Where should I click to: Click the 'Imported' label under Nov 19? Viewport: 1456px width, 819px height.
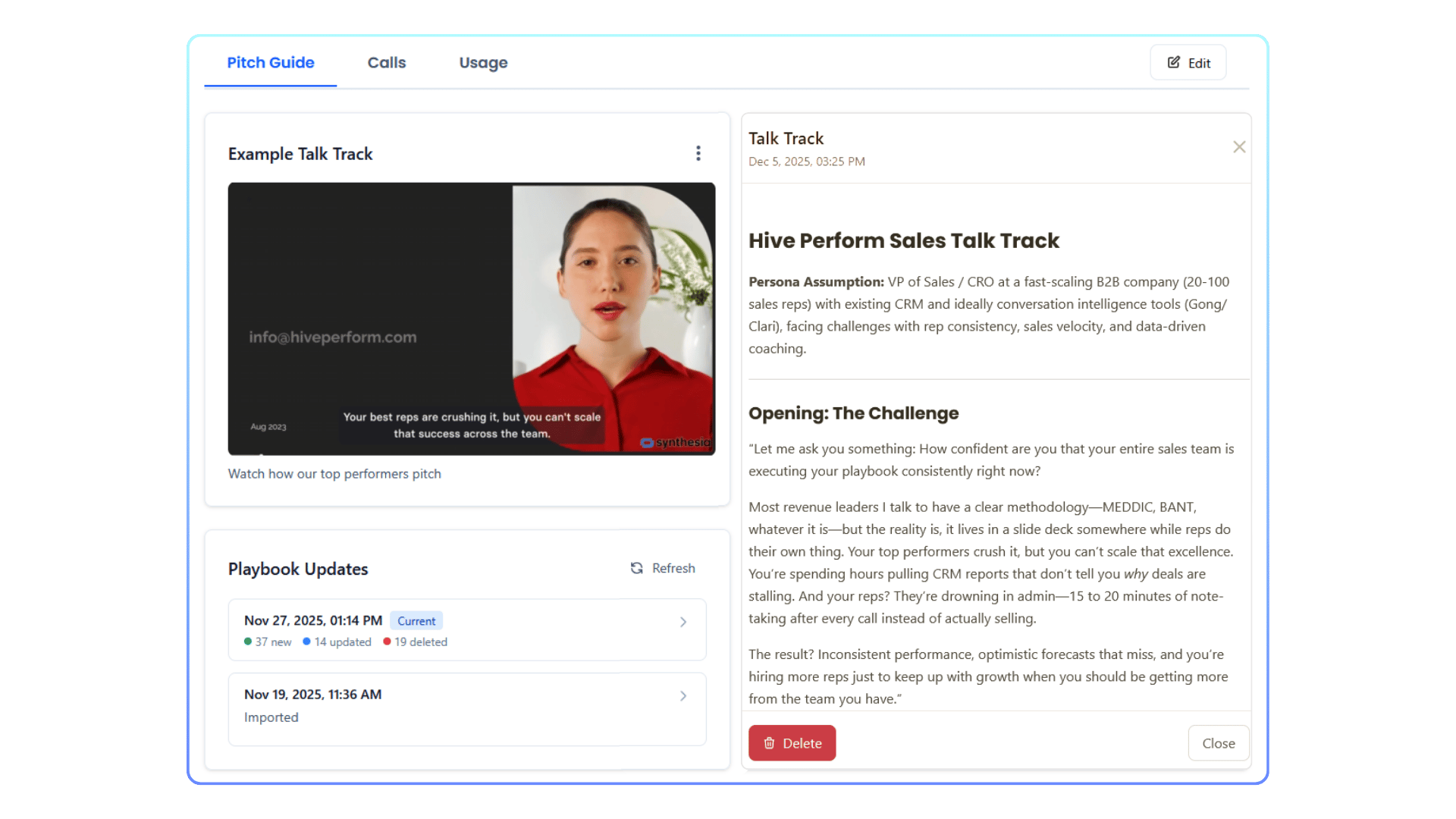[271, 717]
